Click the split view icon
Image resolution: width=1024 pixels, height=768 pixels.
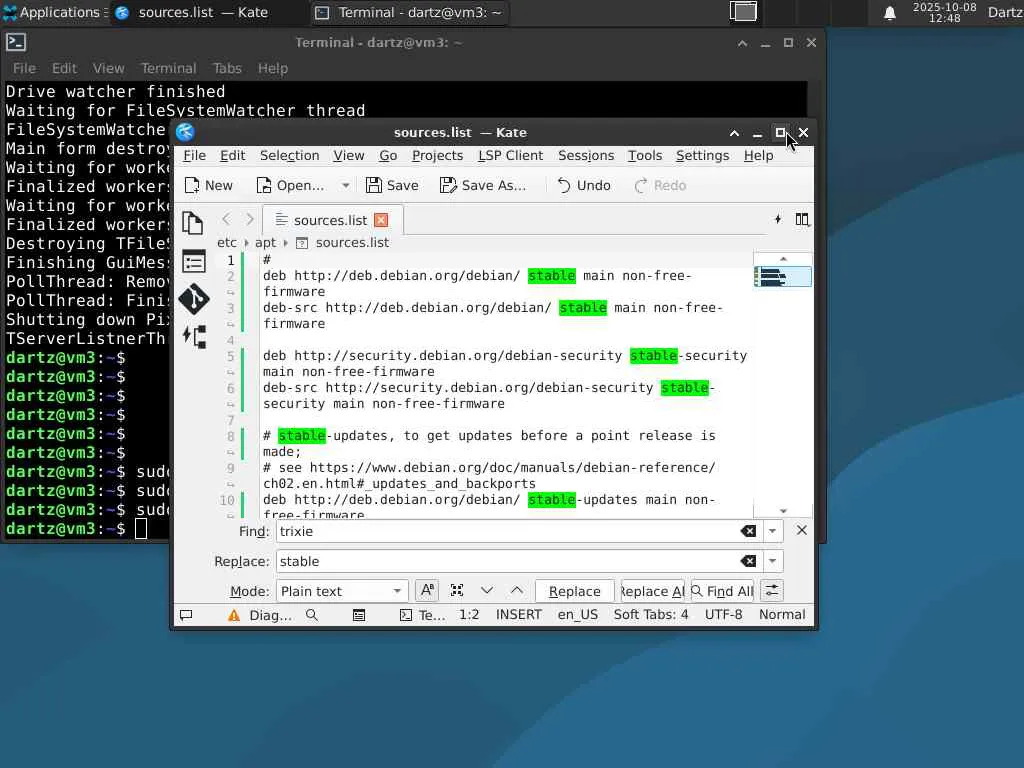tap(801, 219)
